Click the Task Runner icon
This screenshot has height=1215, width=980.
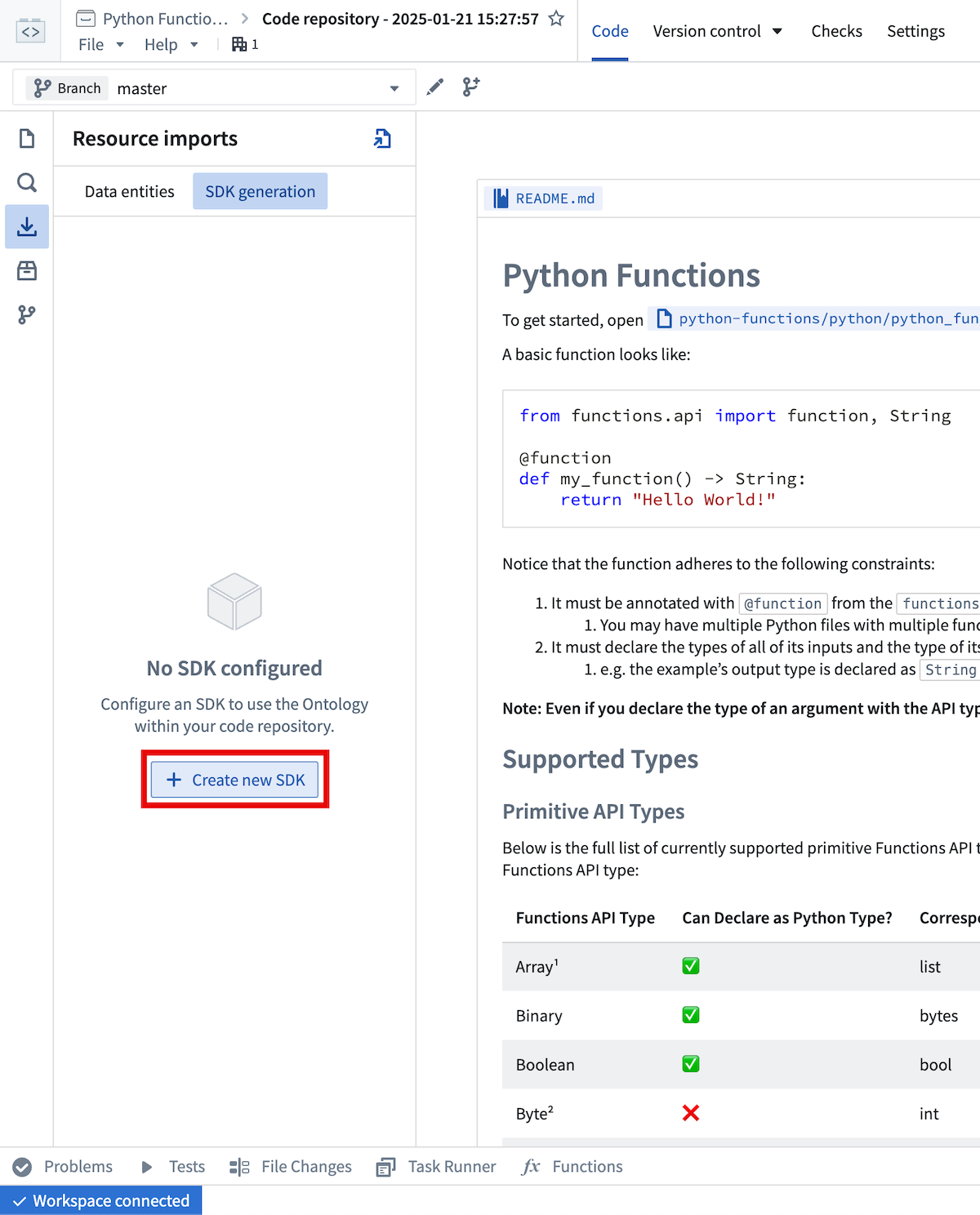pyautogui.click(x=385, y=1167)
